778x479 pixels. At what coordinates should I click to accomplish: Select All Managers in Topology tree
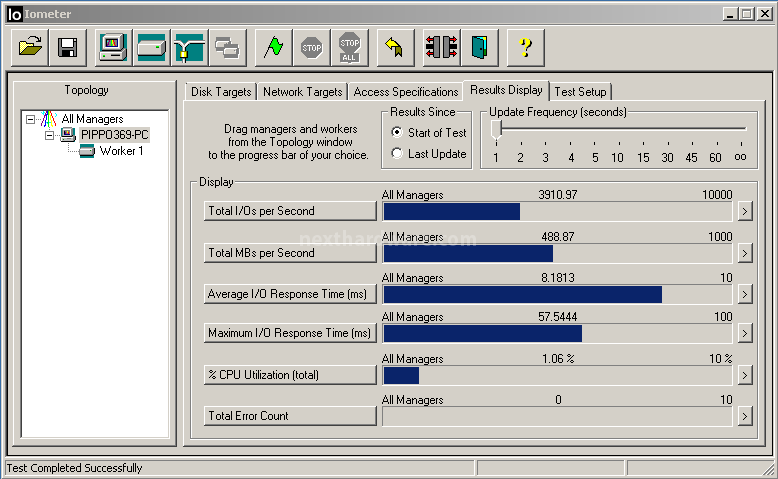(92, 119)
